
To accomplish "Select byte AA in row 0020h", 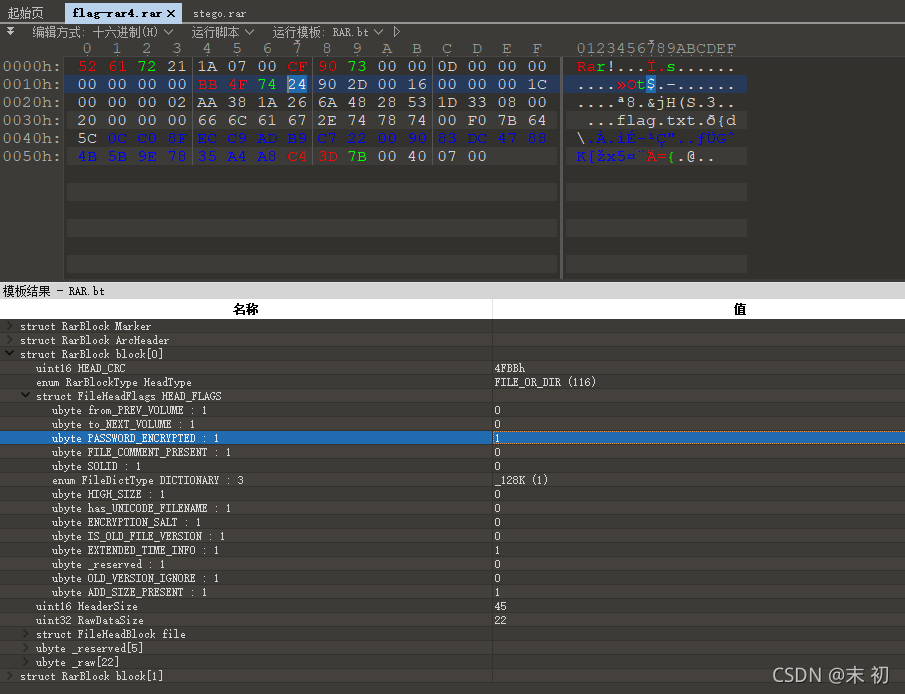I will [x=207, y=102].
